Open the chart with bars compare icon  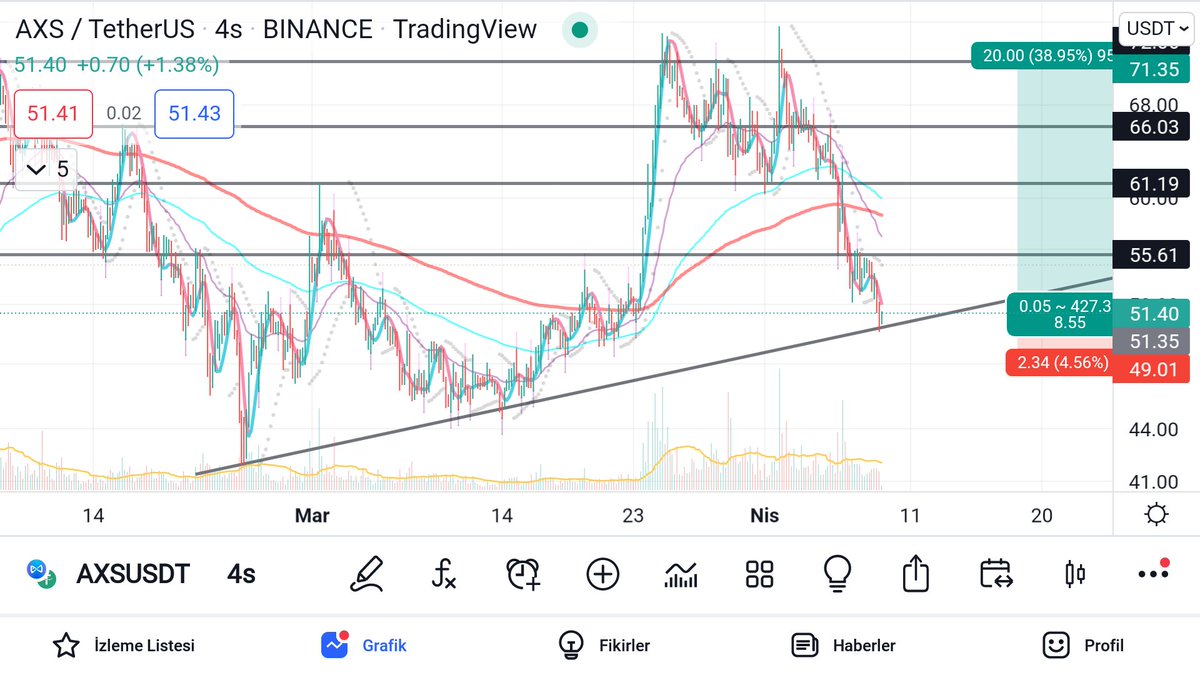[681, 574]
